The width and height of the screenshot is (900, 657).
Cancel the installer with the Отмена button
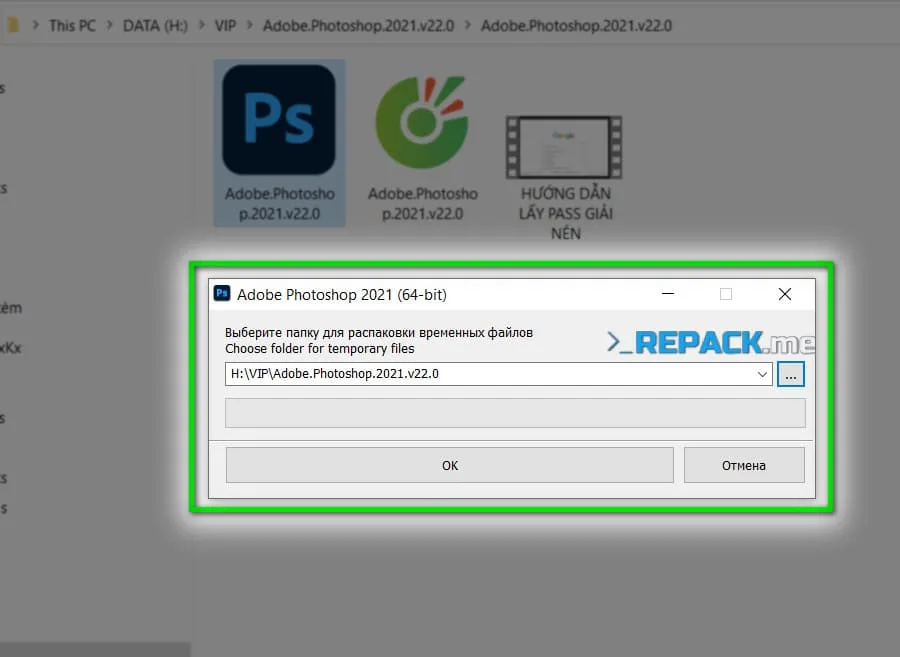pyautogui.click(x=744, y=465)
